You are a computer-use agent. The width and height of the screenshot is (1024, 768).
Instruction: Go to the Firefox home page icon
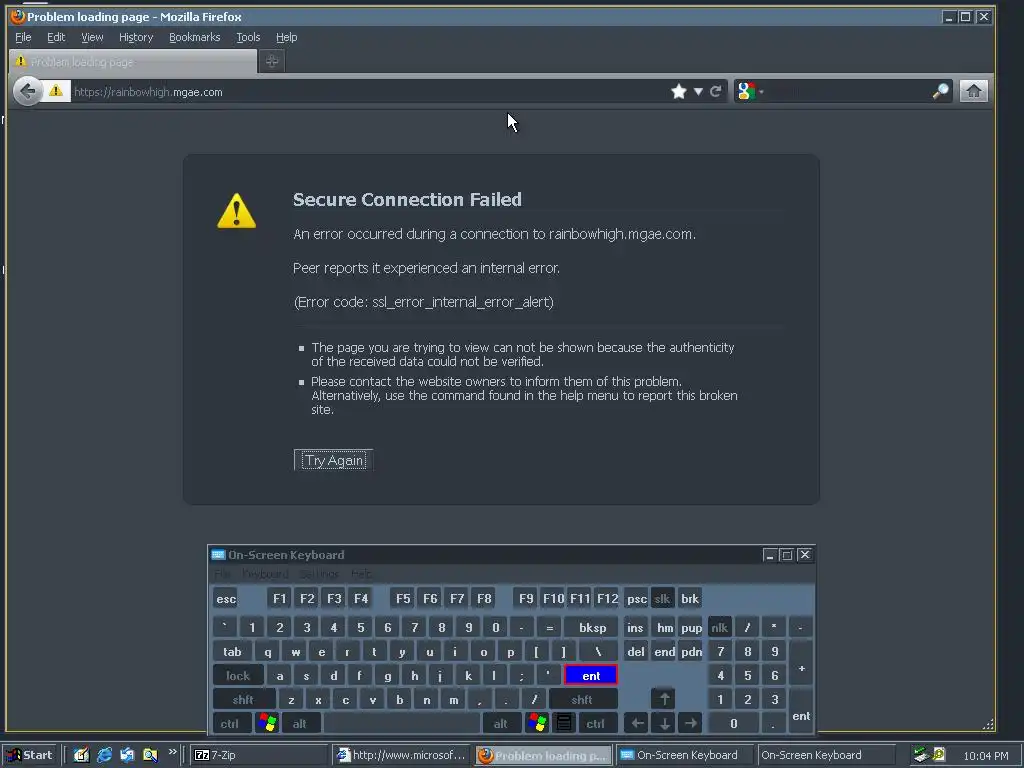(x=973, y=91)
